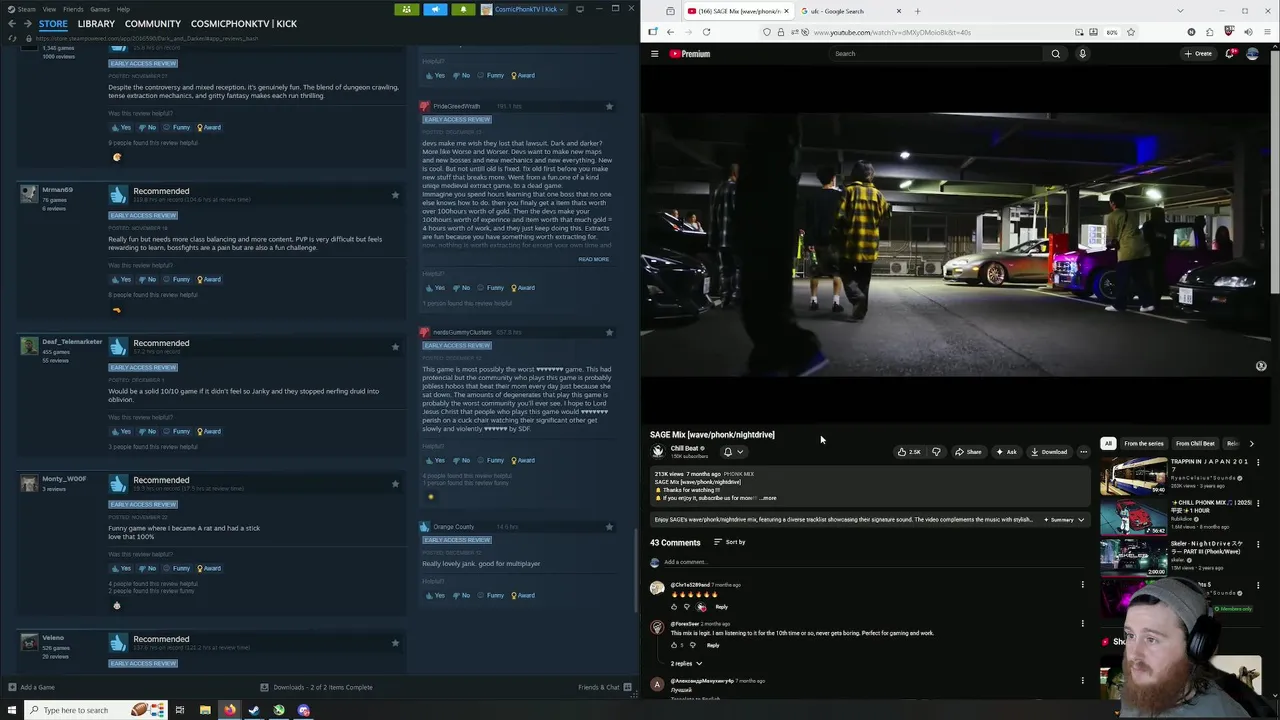Bookmark this page with the star icon
This screenshot has height=720, width=1280.
tap(1131, 32)
